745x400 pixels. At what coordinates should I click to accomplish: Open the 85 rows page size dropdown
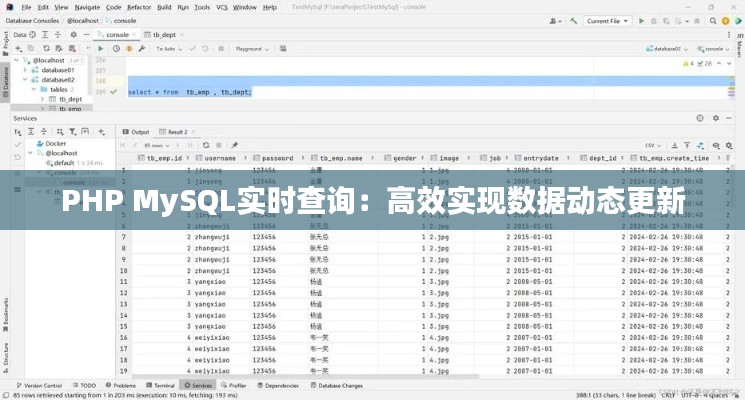point(157,145)
